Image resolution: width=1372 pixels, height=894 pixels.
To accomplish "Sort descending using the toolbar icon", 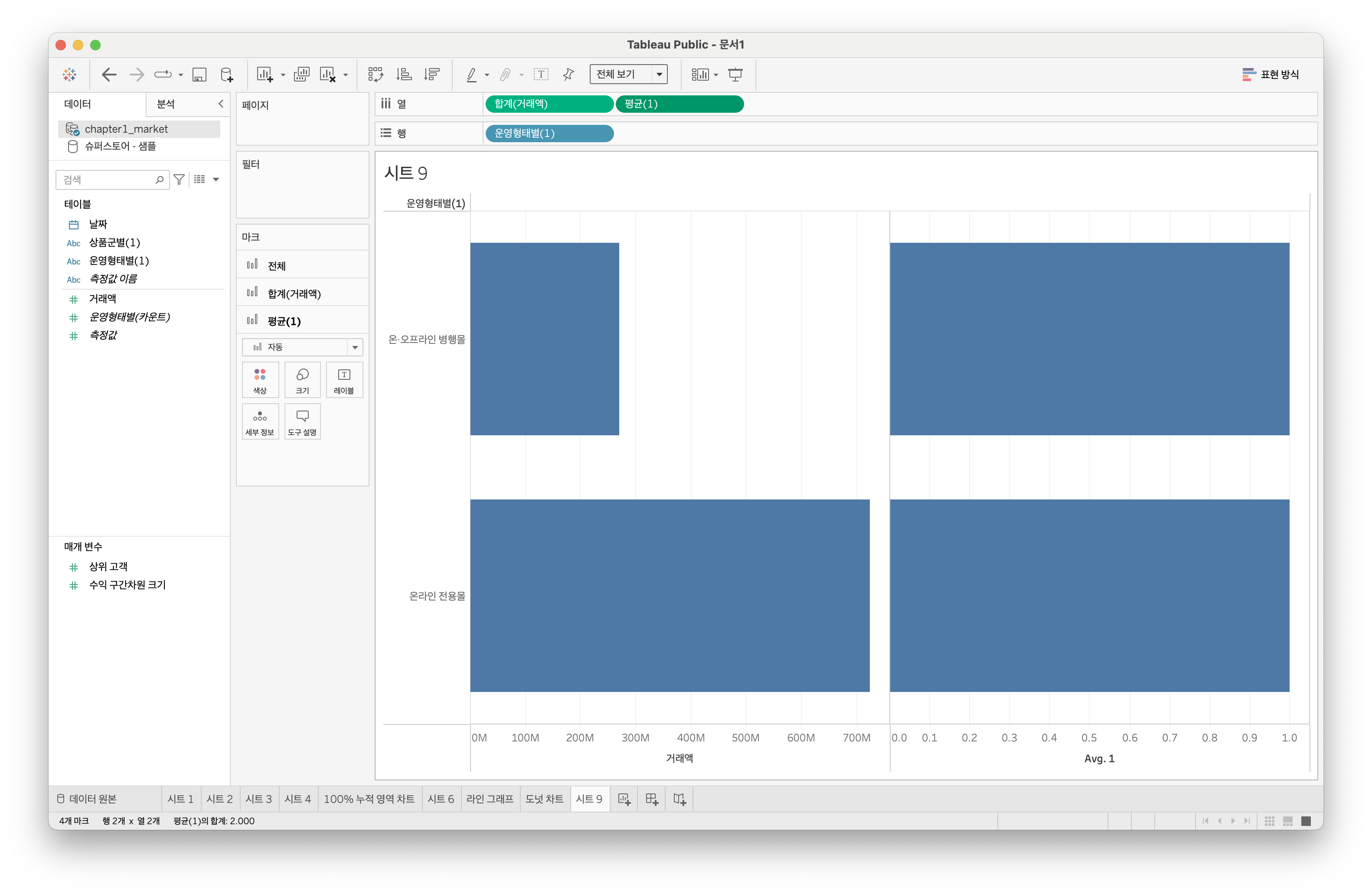I will pos(431,75).
